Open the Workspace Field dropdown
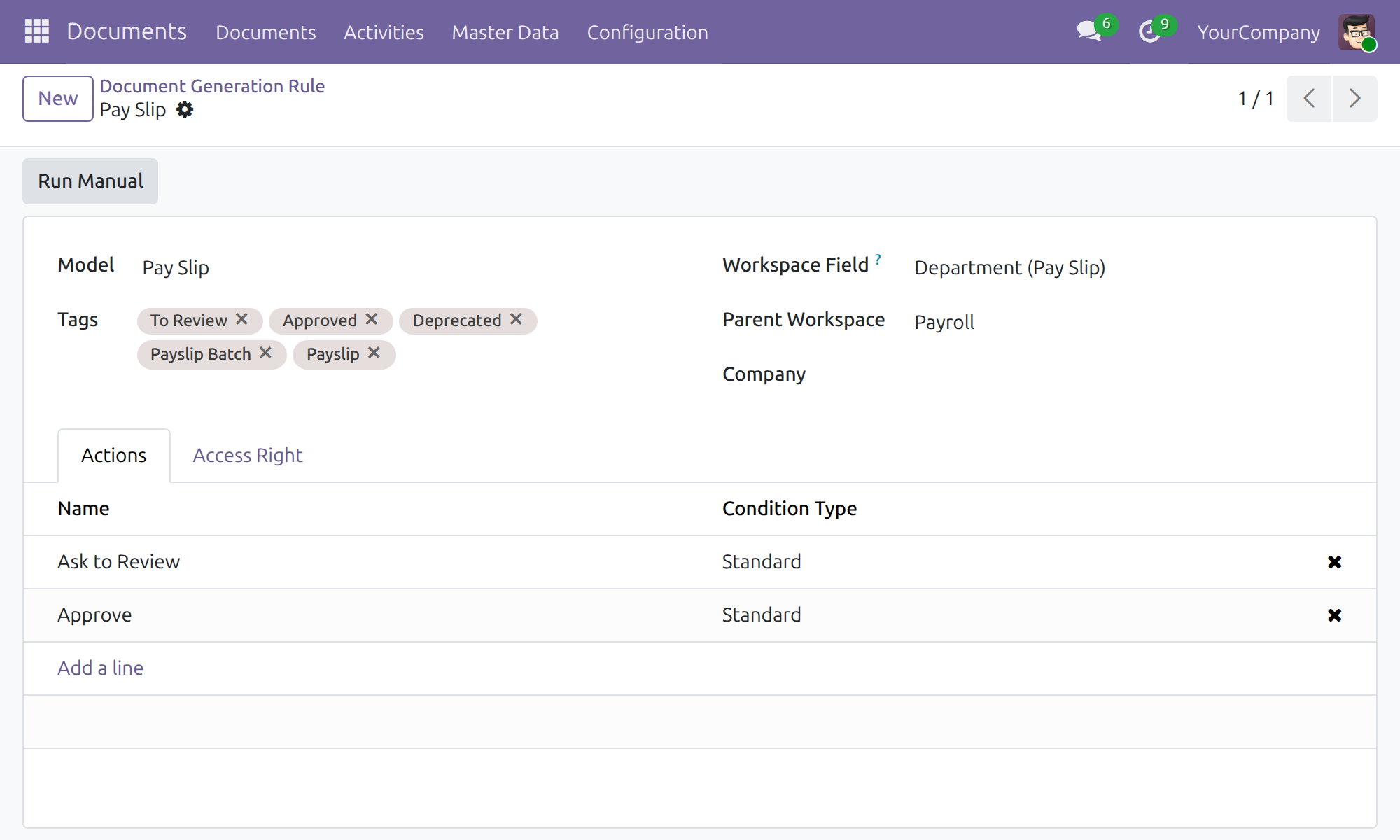 [1127, 267]
